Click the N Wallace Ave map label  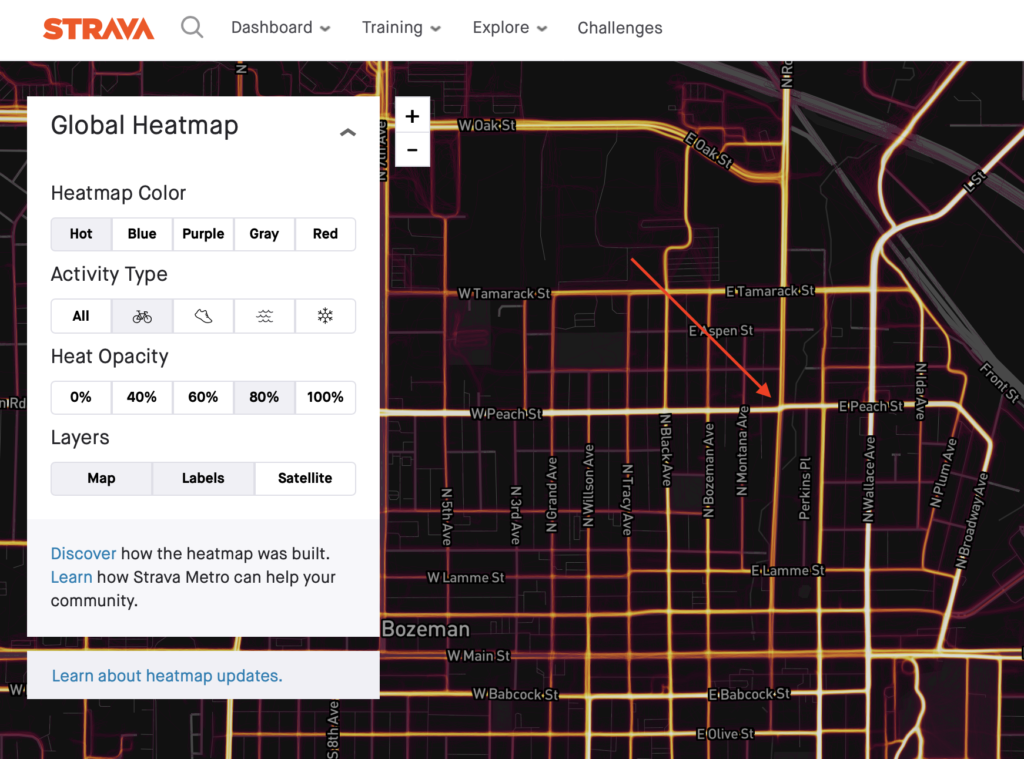(x=869, y=479)
